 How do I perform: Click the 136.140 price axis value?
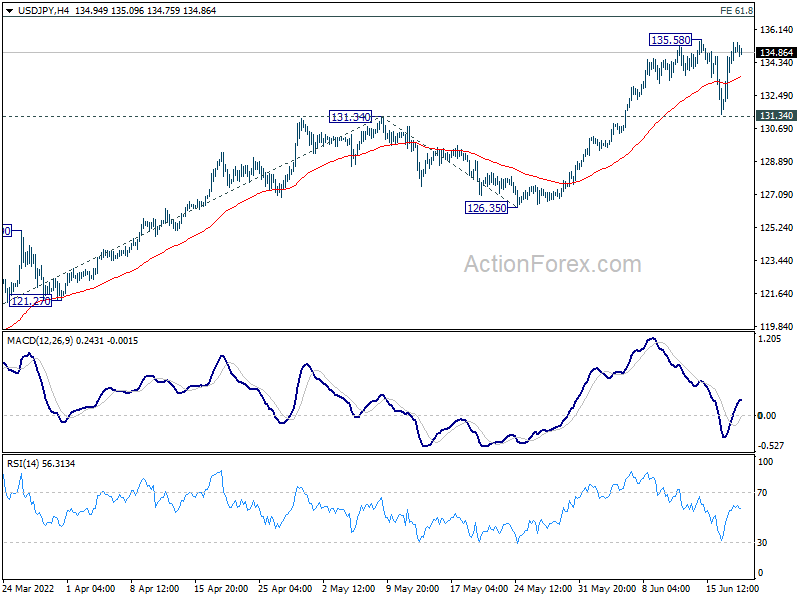[x=776, y=30]
